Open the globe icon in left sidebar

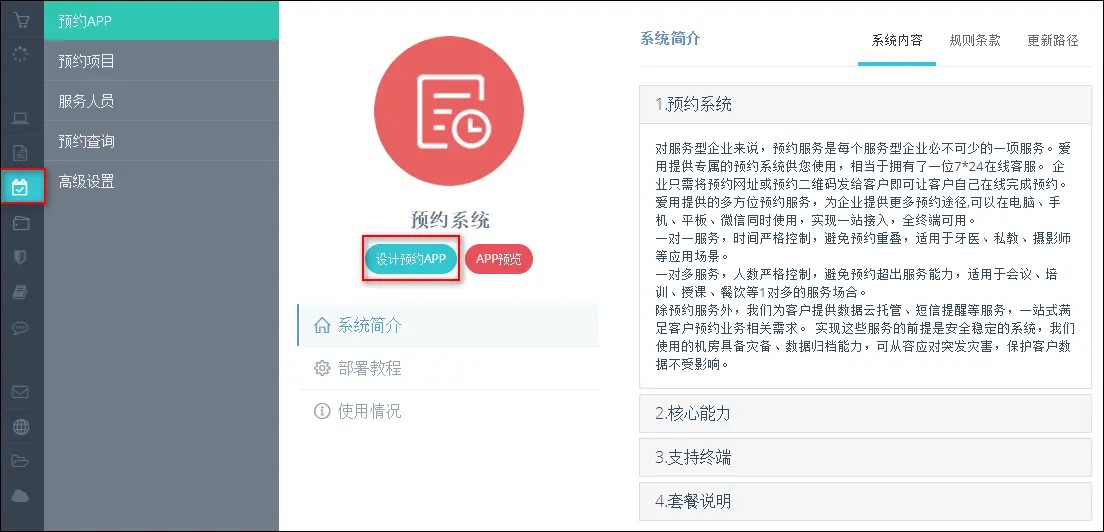tap(21, 427)
